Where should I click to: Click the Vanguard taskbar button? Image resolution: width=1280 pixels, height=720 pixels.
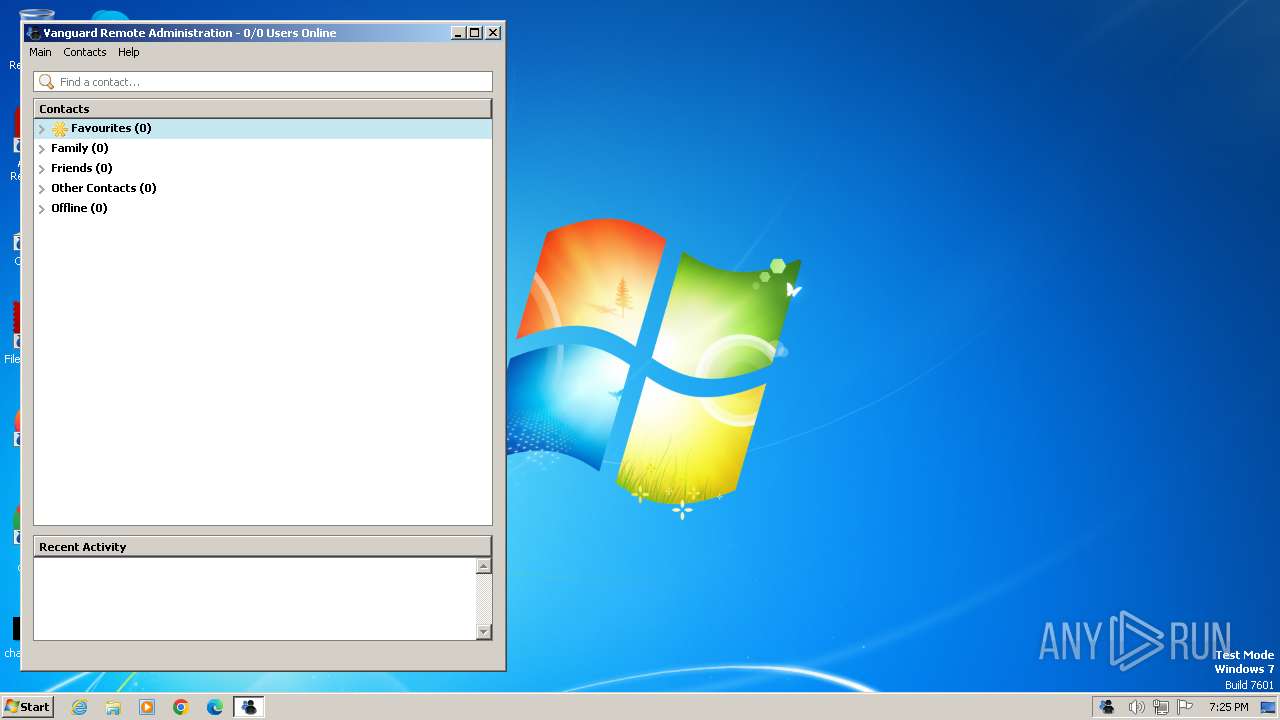coord(249,707)
